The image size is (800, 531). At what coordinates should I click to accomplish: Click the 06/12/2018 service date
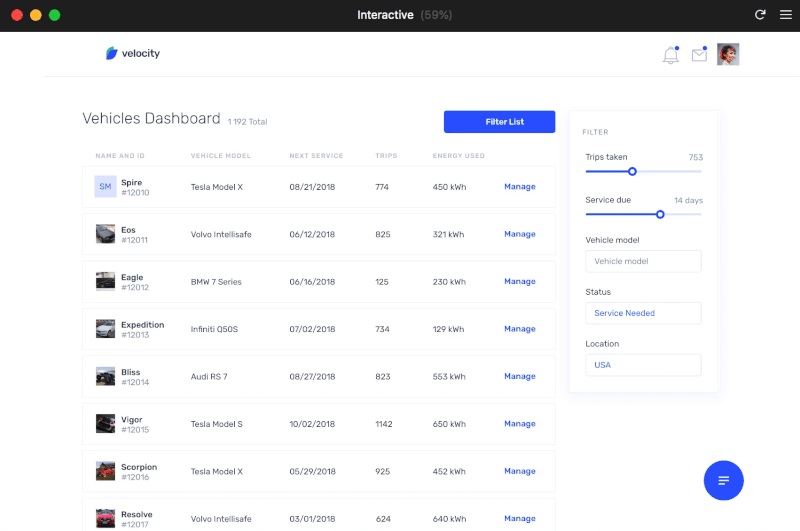point(312,234)
